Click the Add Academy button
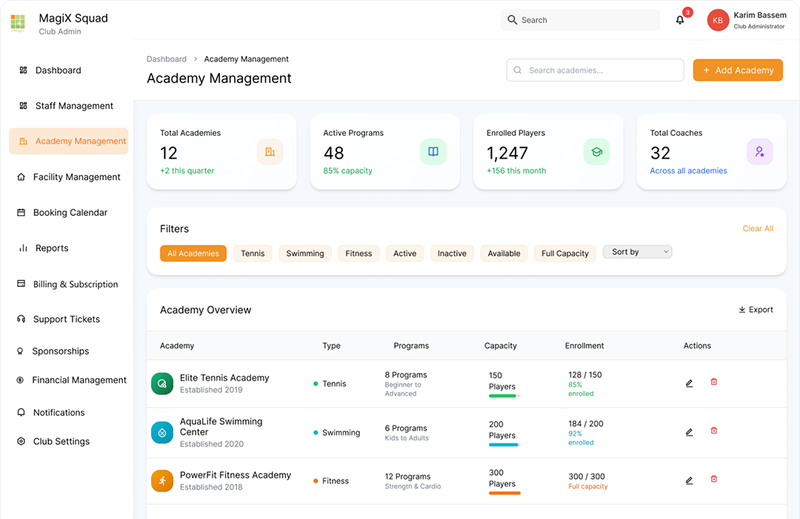The height and width of the screenshot is (519, 800). coord(738,70)
